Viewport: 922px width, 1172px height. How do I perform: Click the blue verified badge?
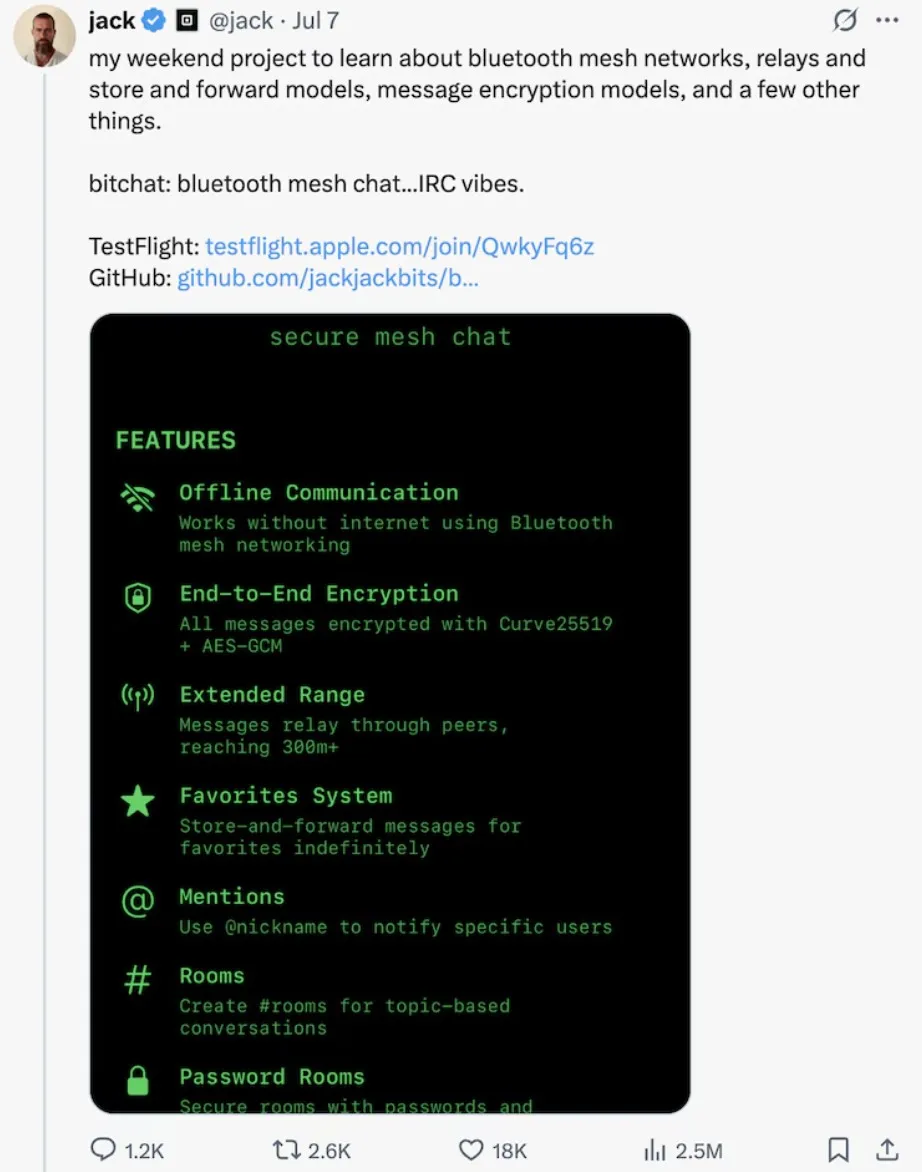(154, 20)
